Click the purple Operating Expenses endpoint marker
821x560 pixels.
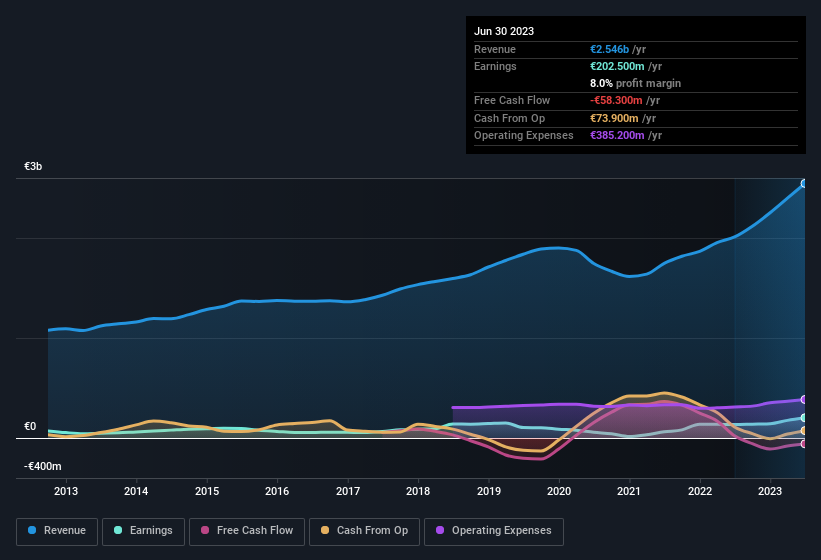click(803, 400)
